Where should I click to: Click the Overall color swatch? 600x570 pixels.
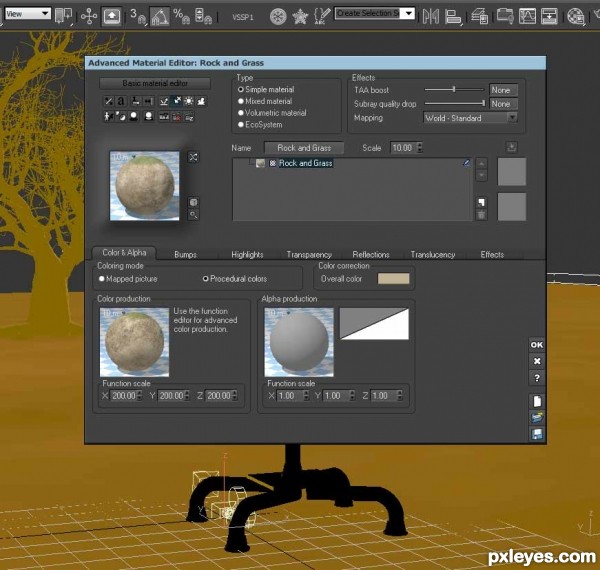tap(393, 278)
